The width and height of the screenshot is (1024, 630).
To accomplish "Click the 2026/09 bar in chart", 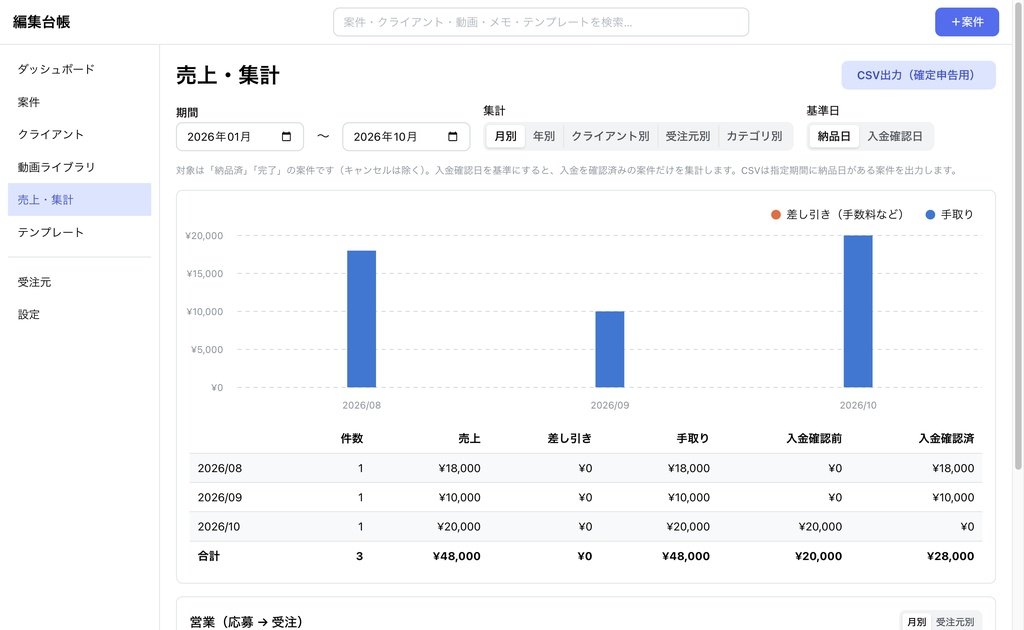I will click(x=609, y=349).
